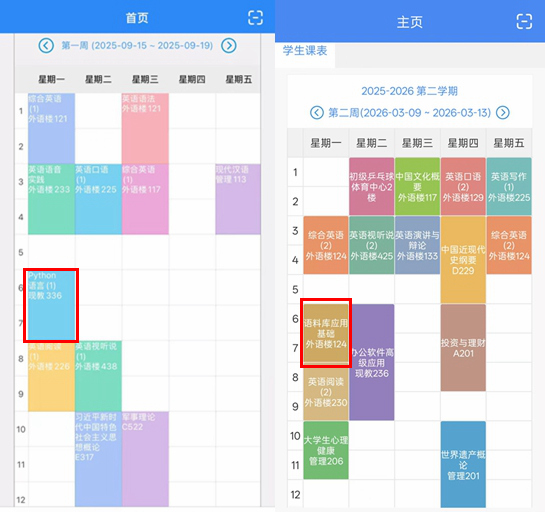545x512 pixels.
Task: Select Python语言(1) 现教336 course
Action: point(51,305)
